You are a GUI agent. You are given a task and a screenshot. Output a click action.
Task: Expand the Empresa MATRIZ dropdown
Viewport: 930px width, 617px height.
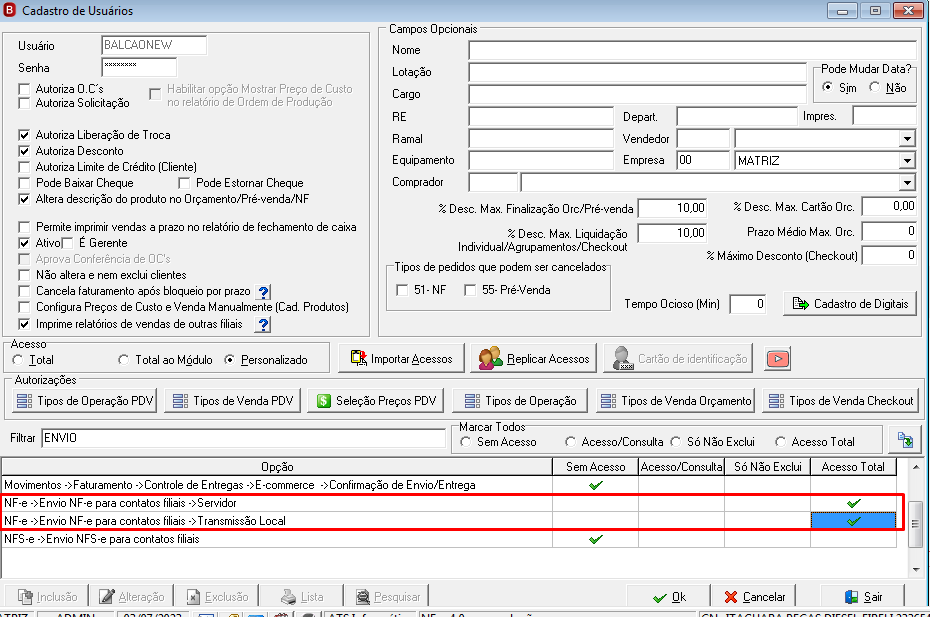pyautogui.click(x=907, y=161)
